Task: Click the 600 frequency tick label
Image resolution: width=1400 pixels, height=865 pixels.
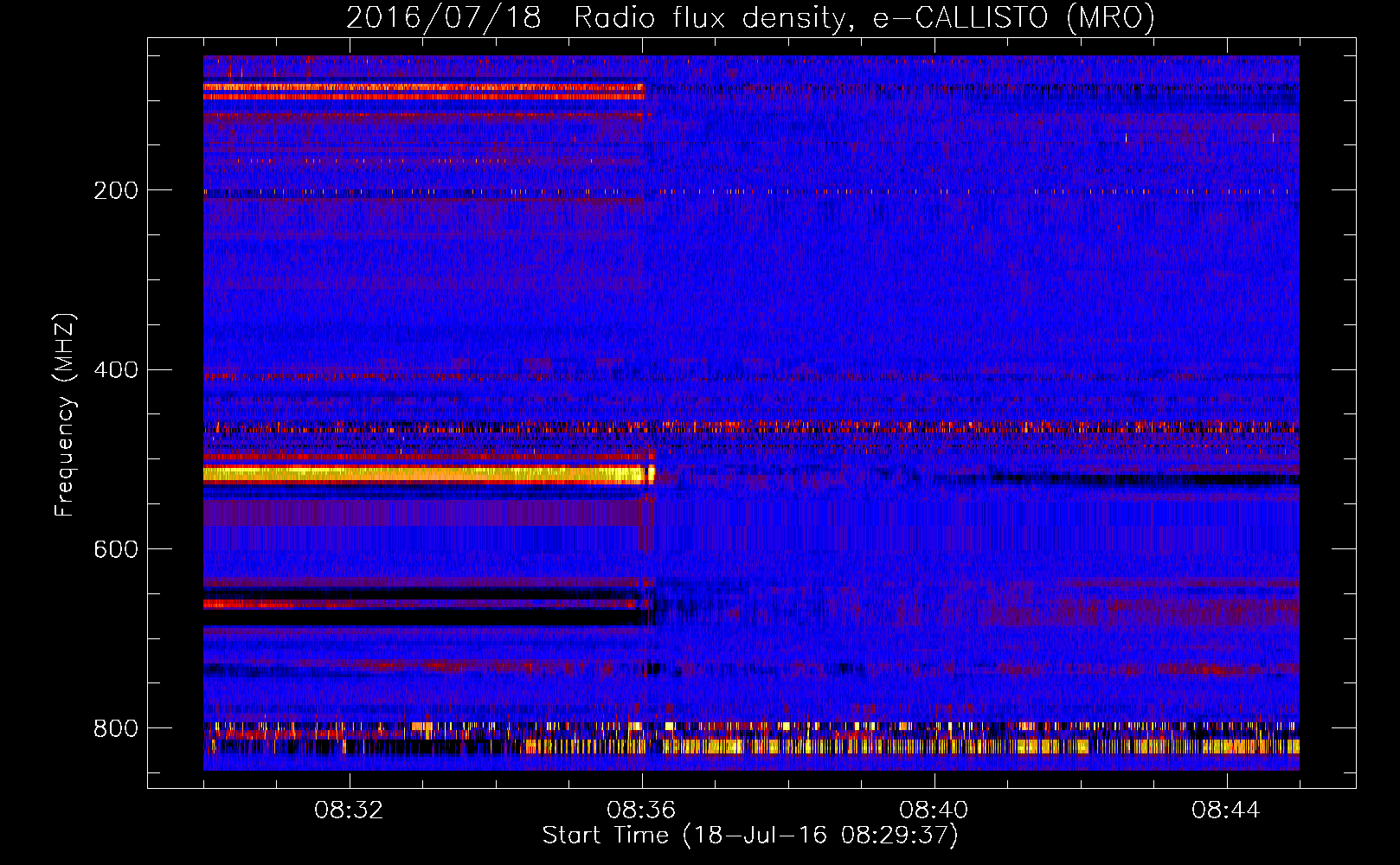Action: coord(116,550)
